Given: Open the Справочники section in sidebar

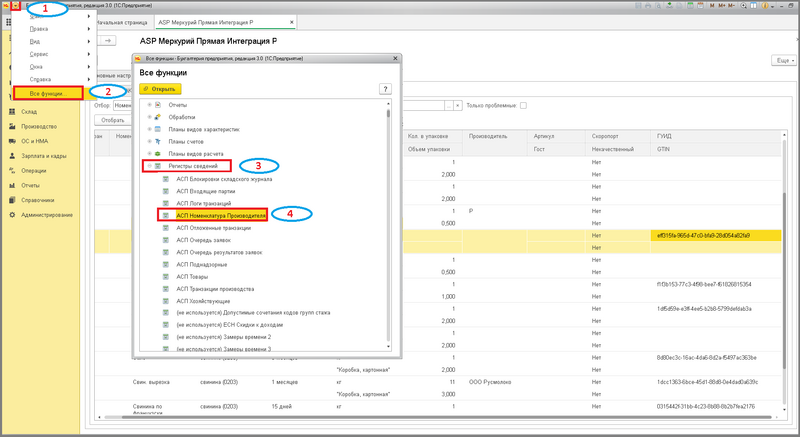Looking at the screenshot, I should (38, 200).
